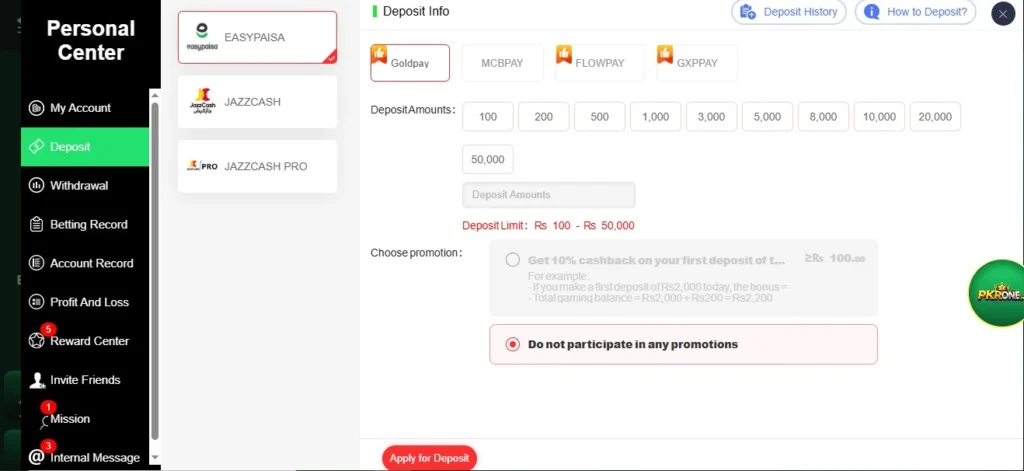
Task: Click the My Account sidebar icon
Action: tap(37, 108)
